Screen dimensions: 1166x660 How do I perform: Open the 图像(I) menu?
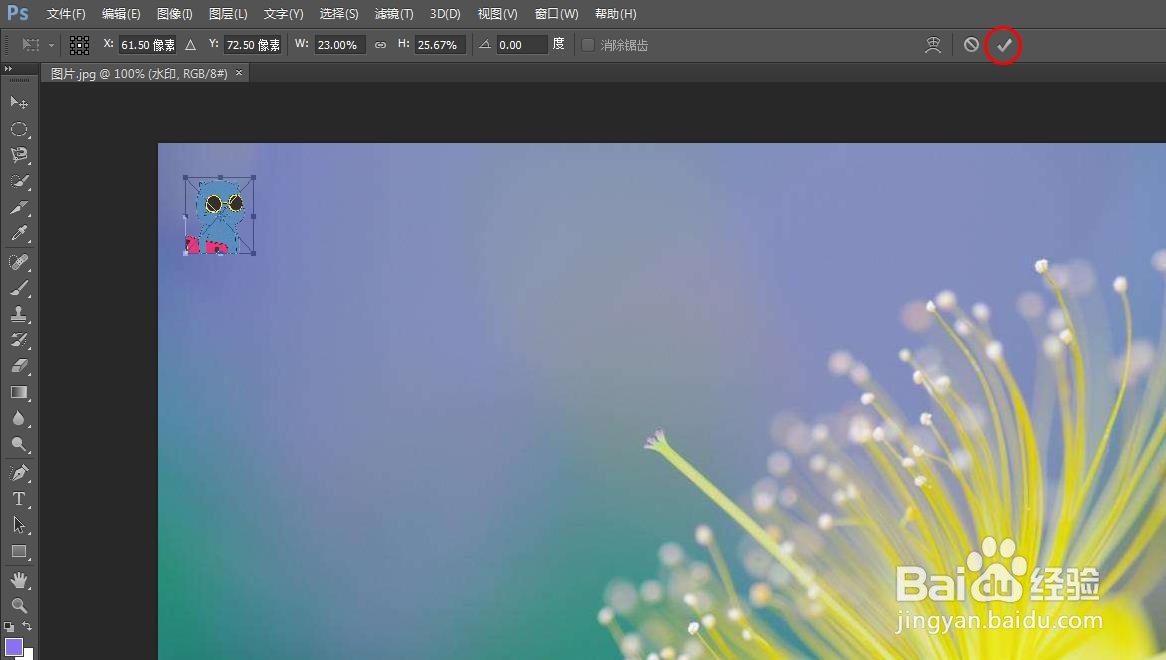[175, 14]
